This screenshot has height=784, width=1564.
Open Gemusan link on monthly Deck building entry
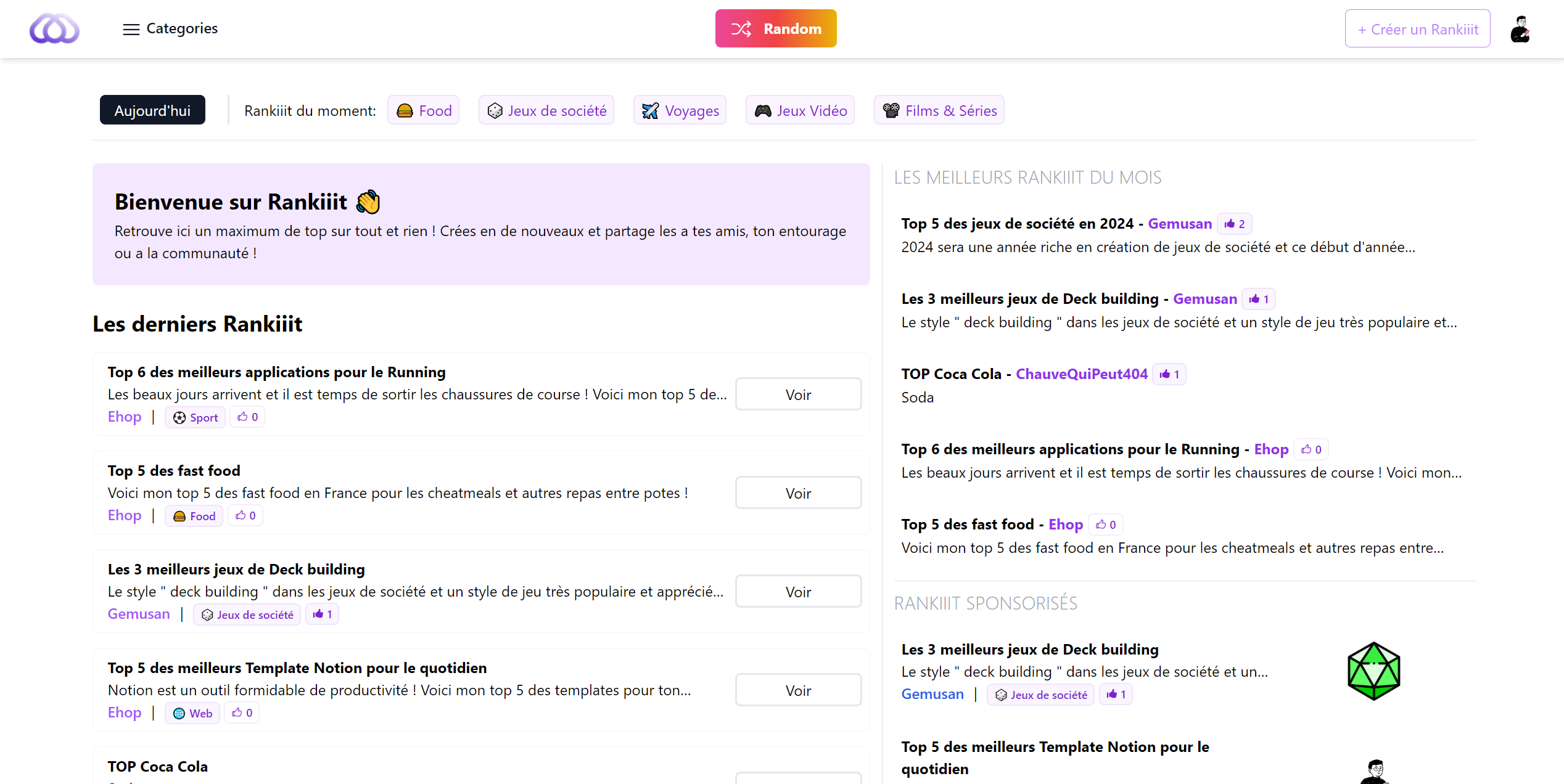tap(1205, 299)
